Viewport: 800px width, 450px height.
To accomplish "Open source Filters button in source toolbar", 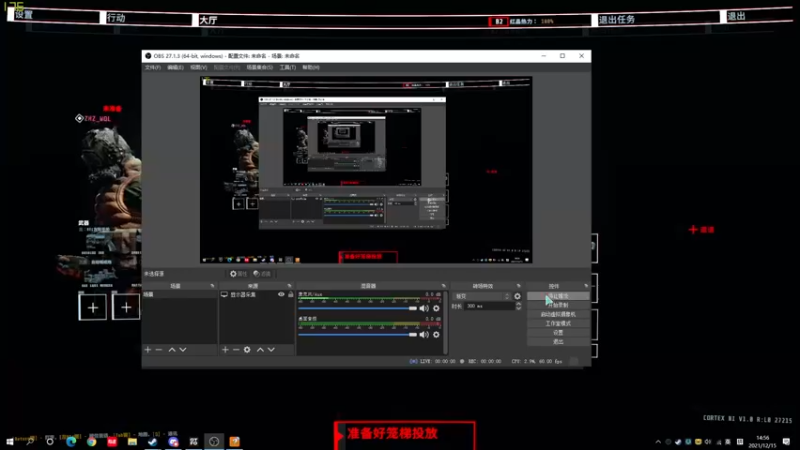I will 262,274.
